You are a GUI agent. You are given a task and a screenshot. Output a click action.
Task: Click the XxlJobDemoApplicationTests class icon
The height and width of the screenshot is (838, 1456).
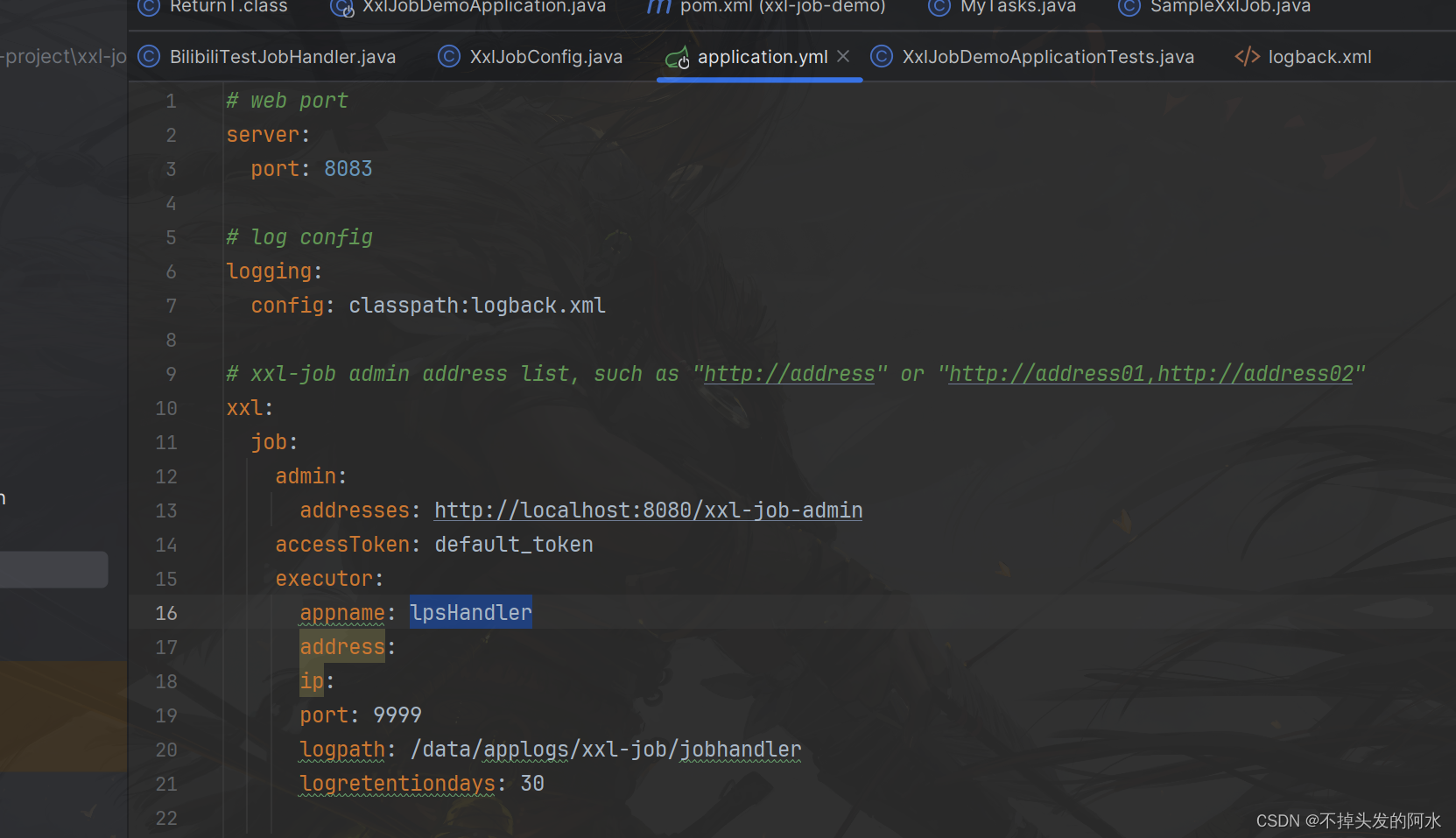coord(882,57)
